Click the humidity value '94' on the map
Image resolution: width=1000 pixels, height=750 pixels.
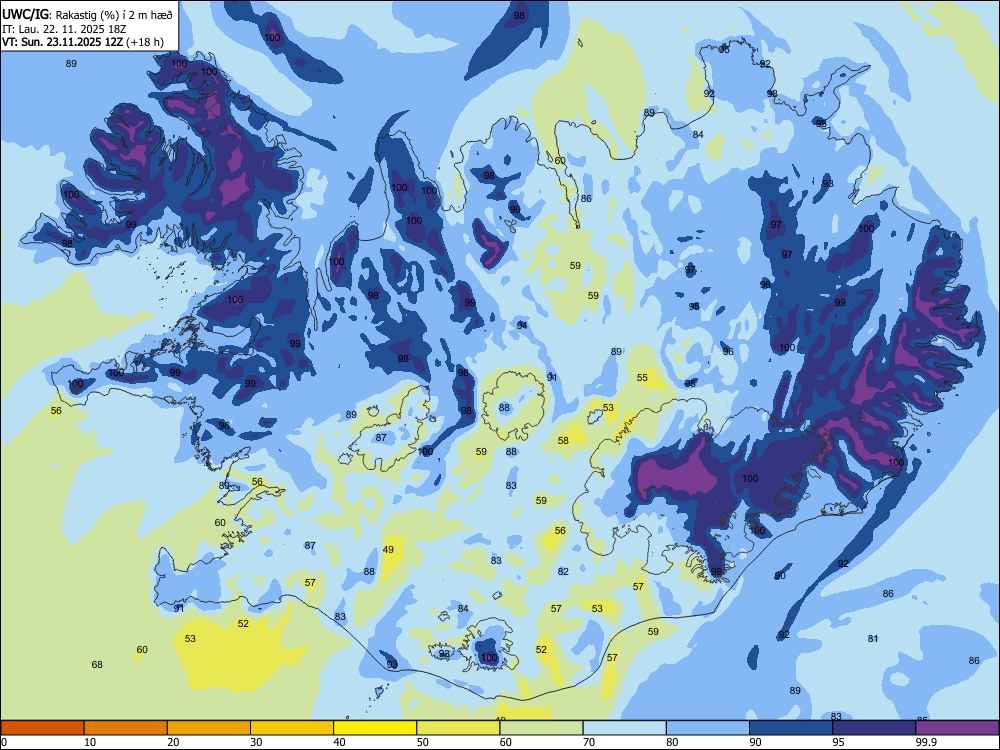[522, 325]
